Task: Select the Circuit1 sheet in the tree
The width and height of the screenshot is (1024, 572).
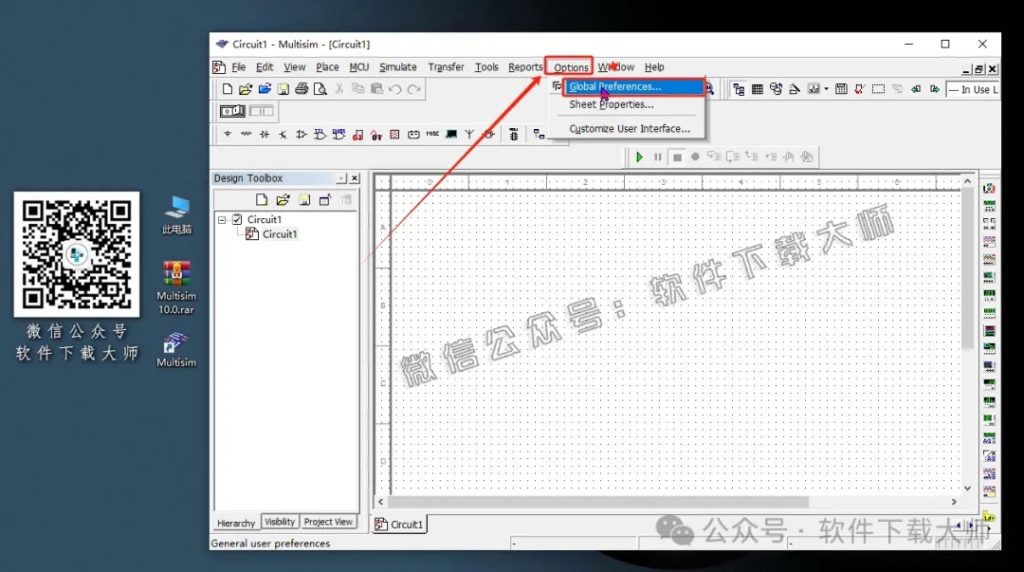Action: [x=280, y=234]
